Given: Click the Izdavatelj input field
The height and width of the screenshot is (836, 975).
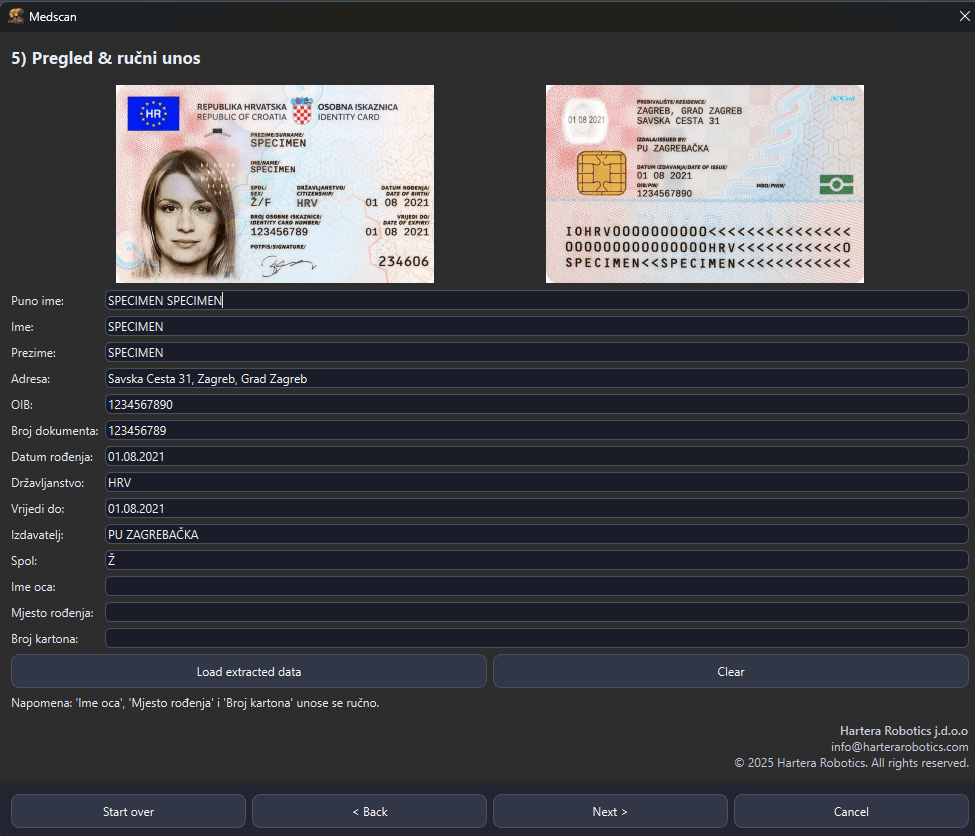Looking at the screenshot, I should tap(536, 534).
